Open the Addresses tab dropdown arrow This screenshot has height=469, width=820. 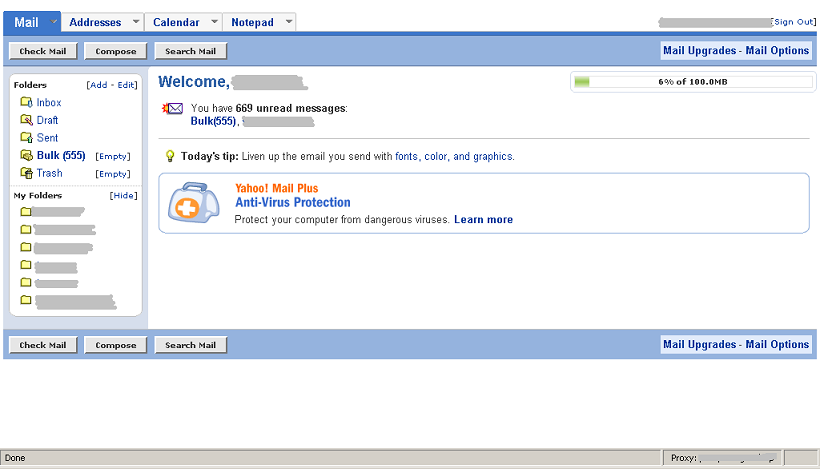click(x=136, y=22)
